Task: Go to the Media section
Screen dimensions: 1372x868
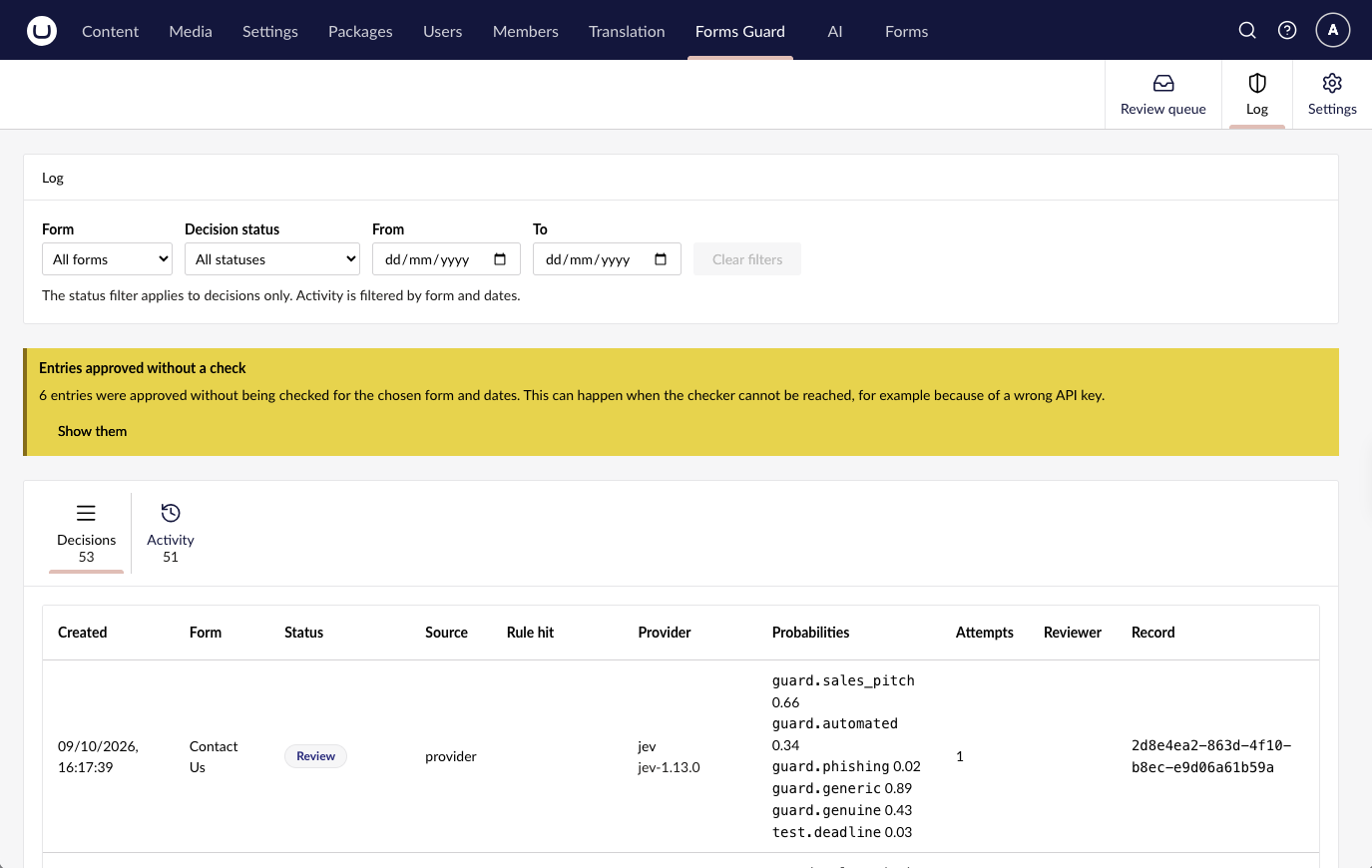Action: click(191, 31)
